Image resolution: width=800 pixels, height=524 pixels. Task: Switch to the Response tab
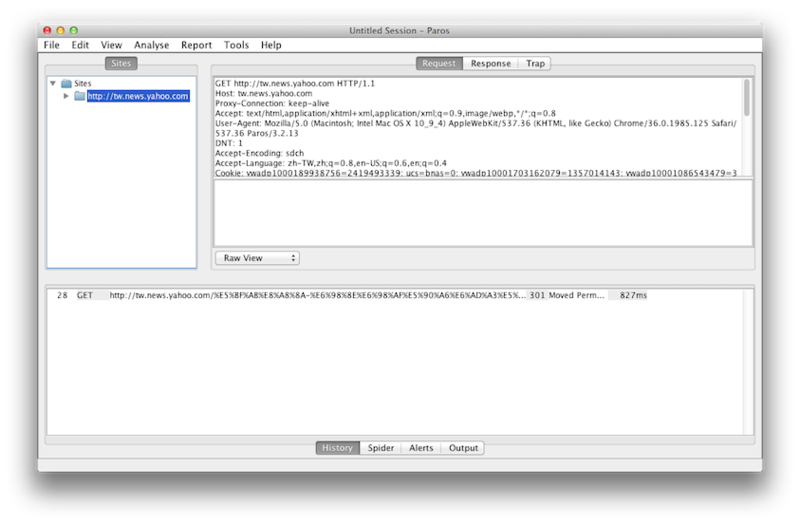click(491, 63)
